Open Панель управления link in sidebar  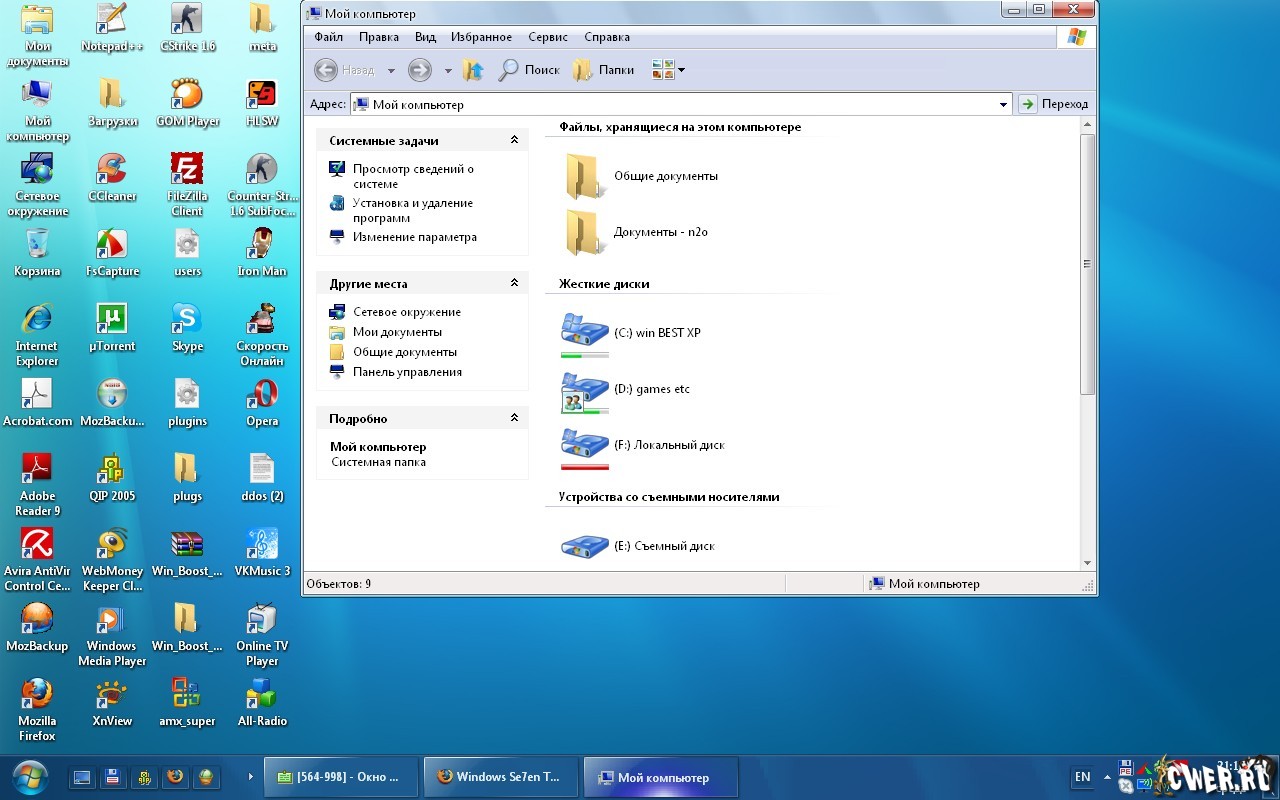[x=407, y=372]
